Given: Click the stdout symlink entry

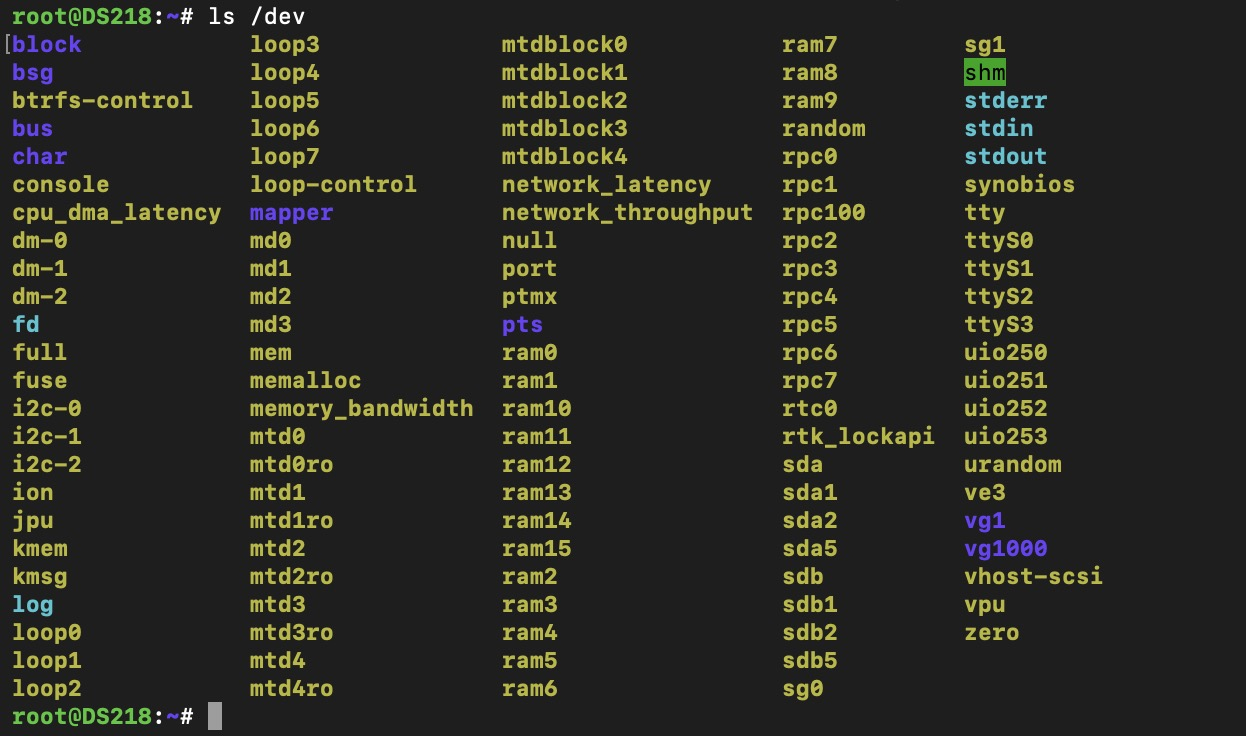Looking at the screenshot, I should [x=1005, y=157].
